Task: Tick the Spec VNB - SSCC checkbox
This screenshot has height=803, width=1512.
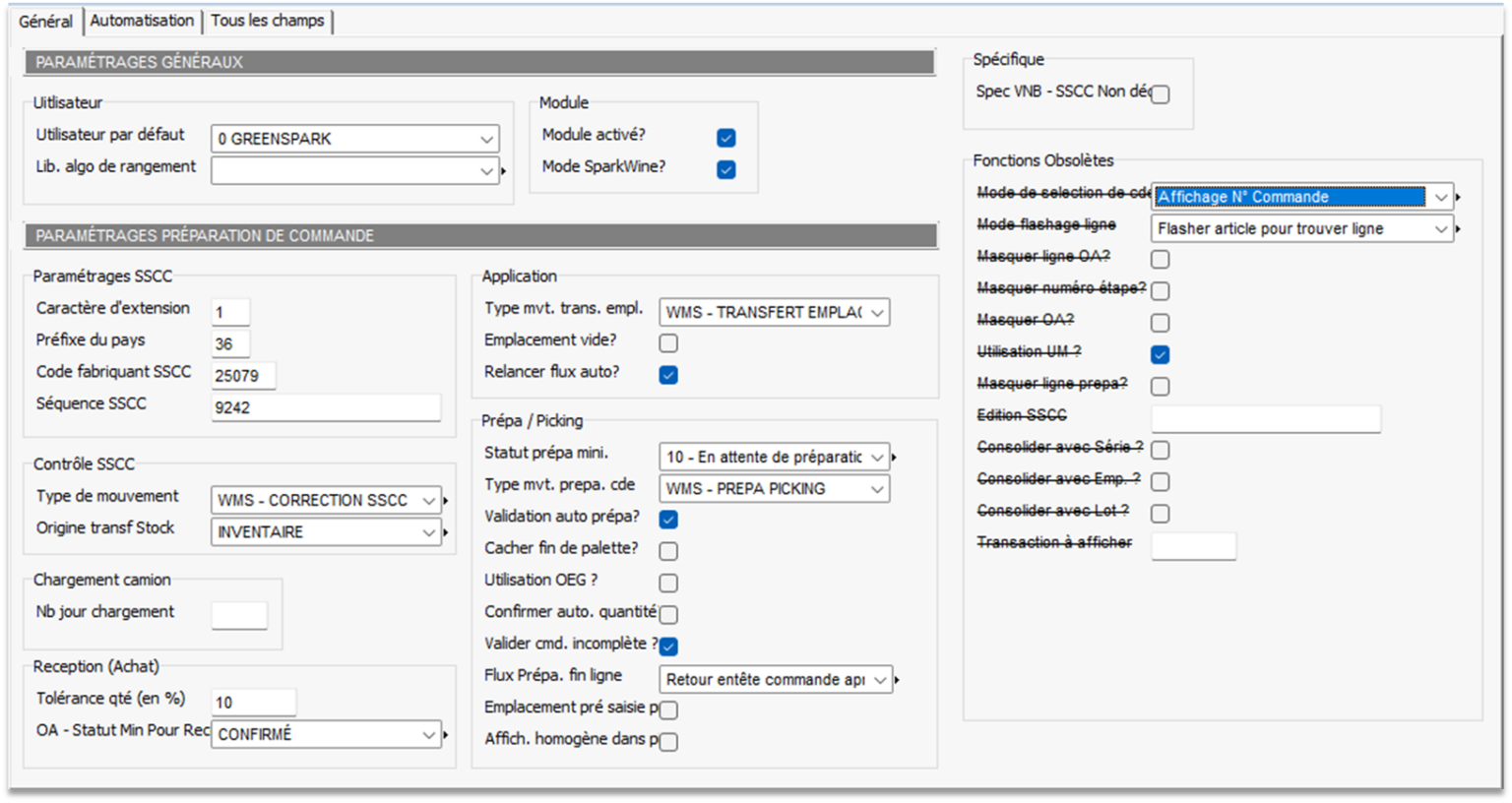Action: (x=1161, y=94)
